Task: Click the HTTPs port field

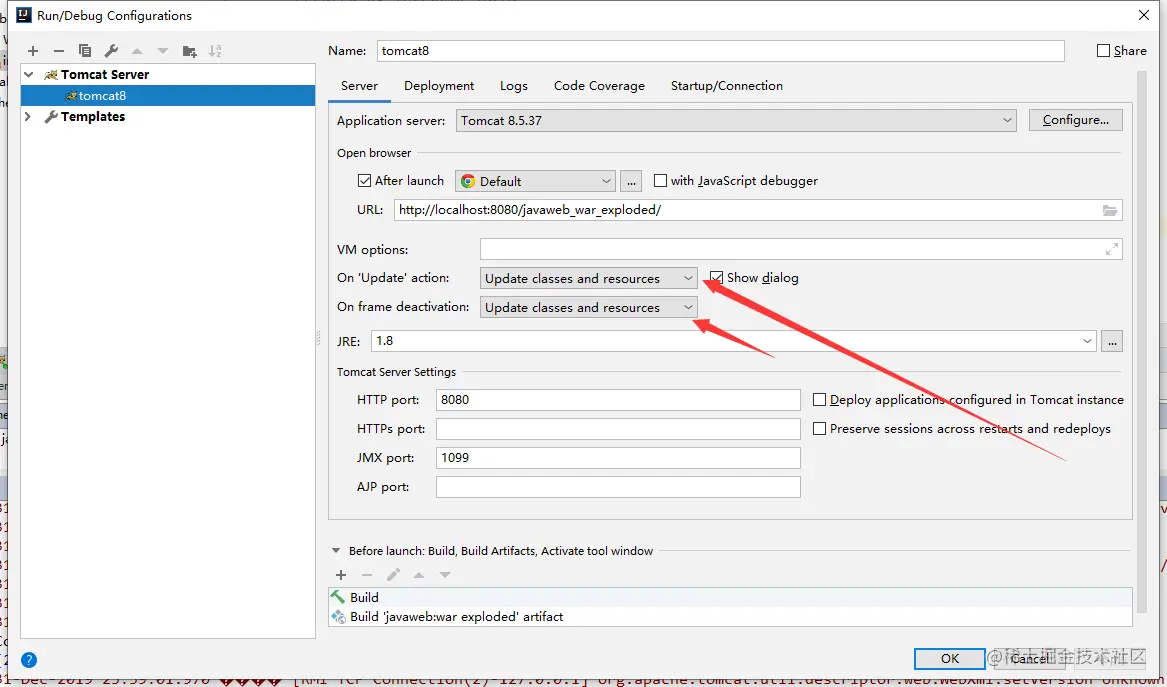Action: 618,429
